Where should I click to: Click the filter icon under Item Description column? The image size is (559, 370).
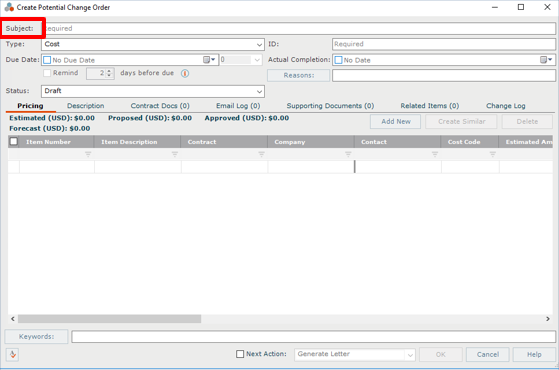175,154
